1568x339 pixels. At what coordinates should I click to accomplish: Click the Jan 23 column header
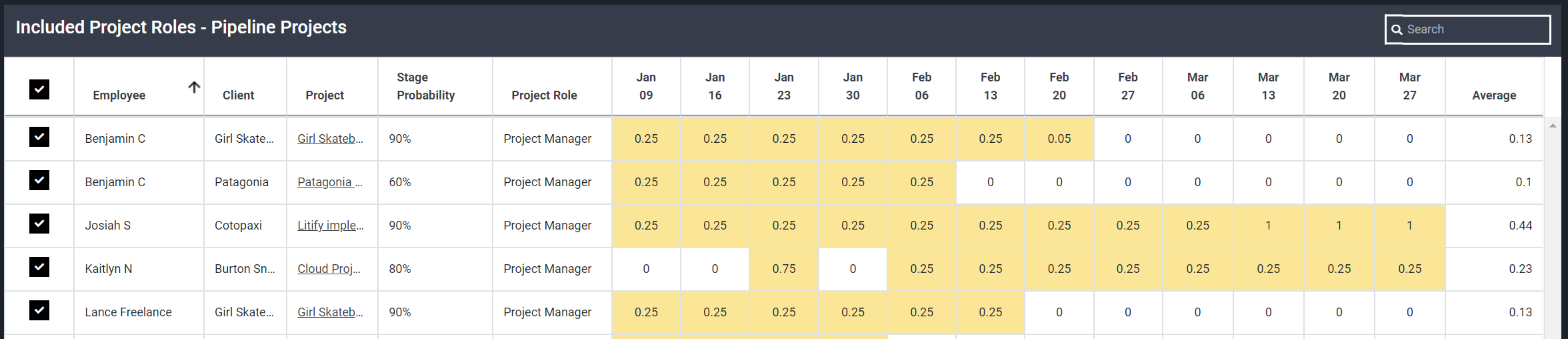pos(784,86)
